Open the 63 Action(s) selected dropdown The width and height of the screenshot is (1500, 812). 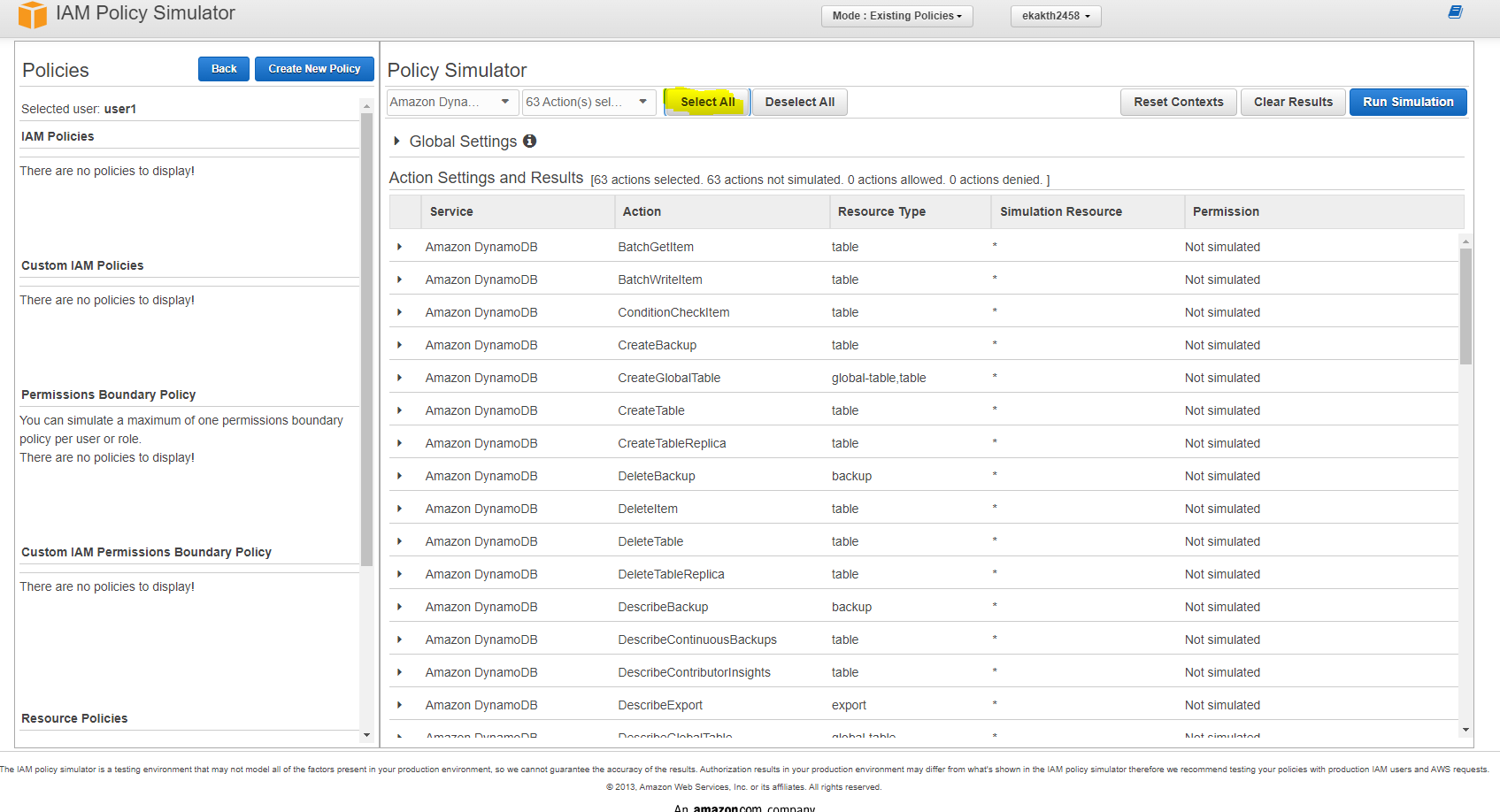tap(589, 102)
